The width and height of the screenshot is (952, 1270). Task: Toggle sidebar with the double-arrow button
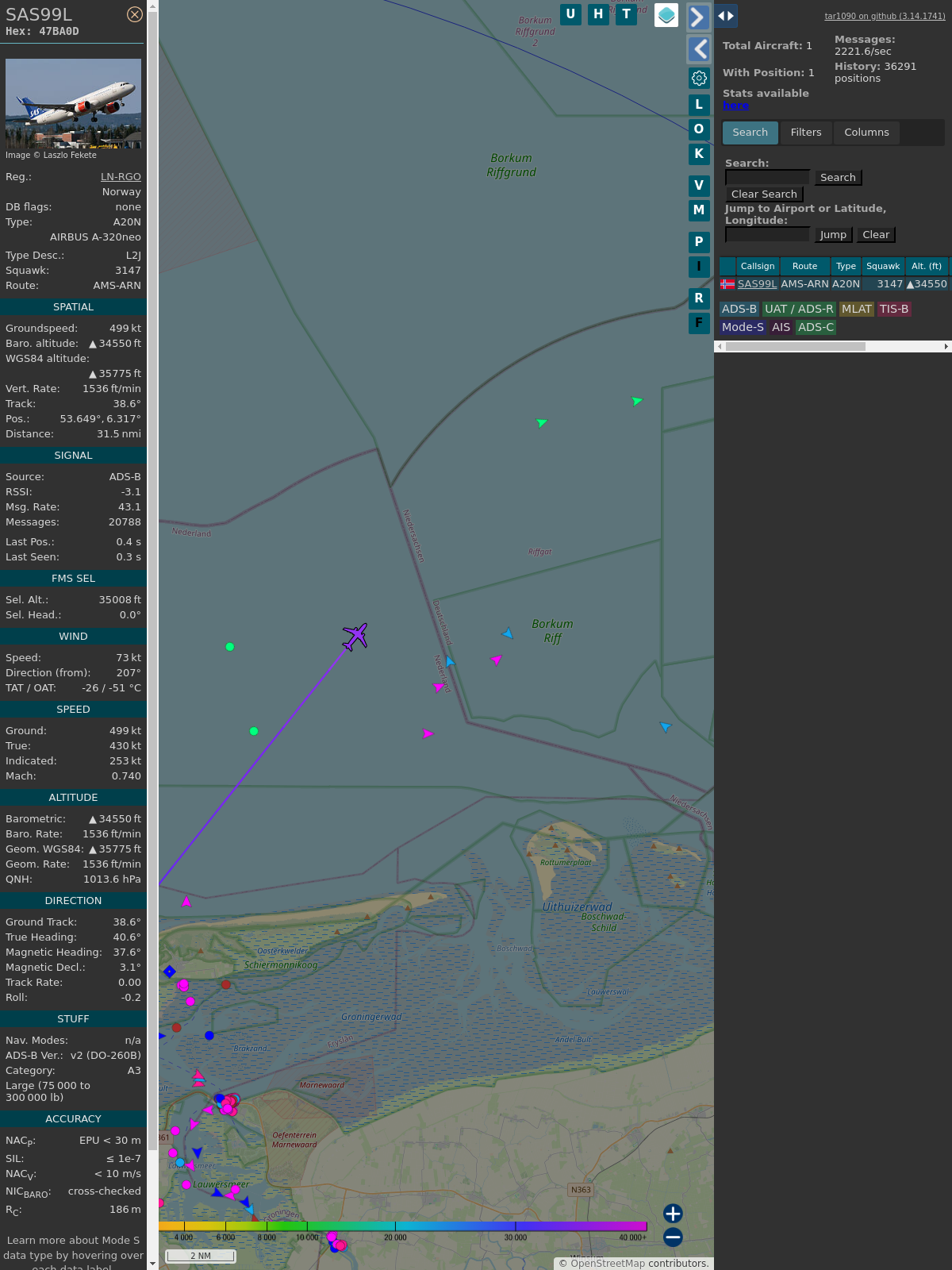point(726,16)
